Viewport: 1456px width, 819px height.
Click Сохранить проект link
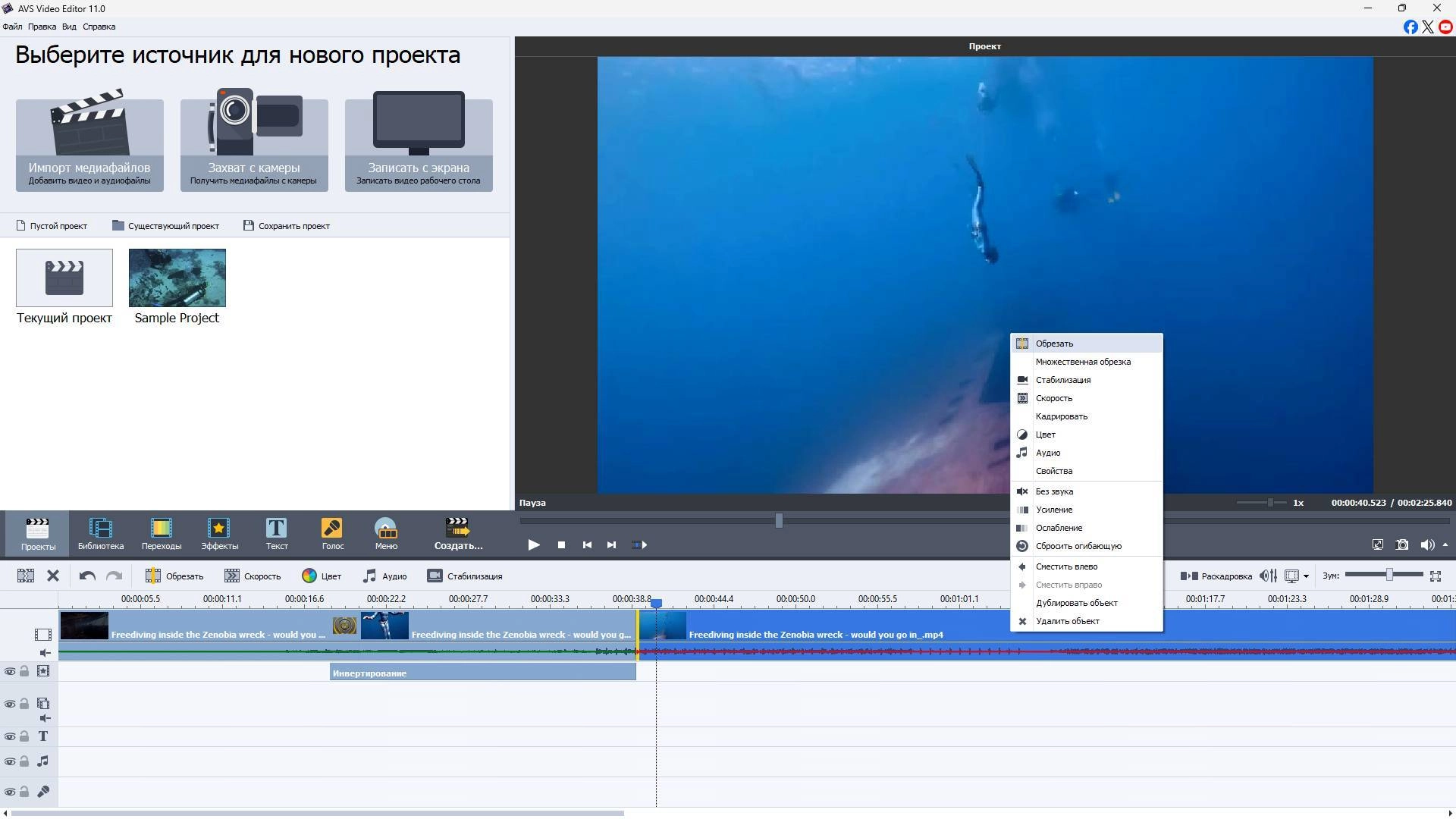click(x=287, y=226)
